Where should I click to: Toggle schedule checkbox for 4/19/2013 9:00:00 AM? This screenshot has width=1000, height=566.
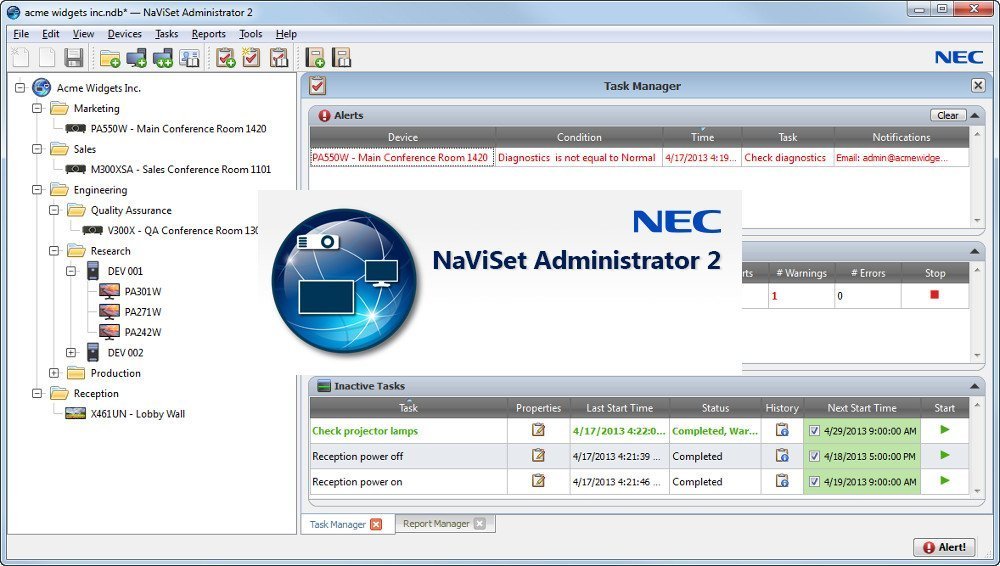[814, 482]
